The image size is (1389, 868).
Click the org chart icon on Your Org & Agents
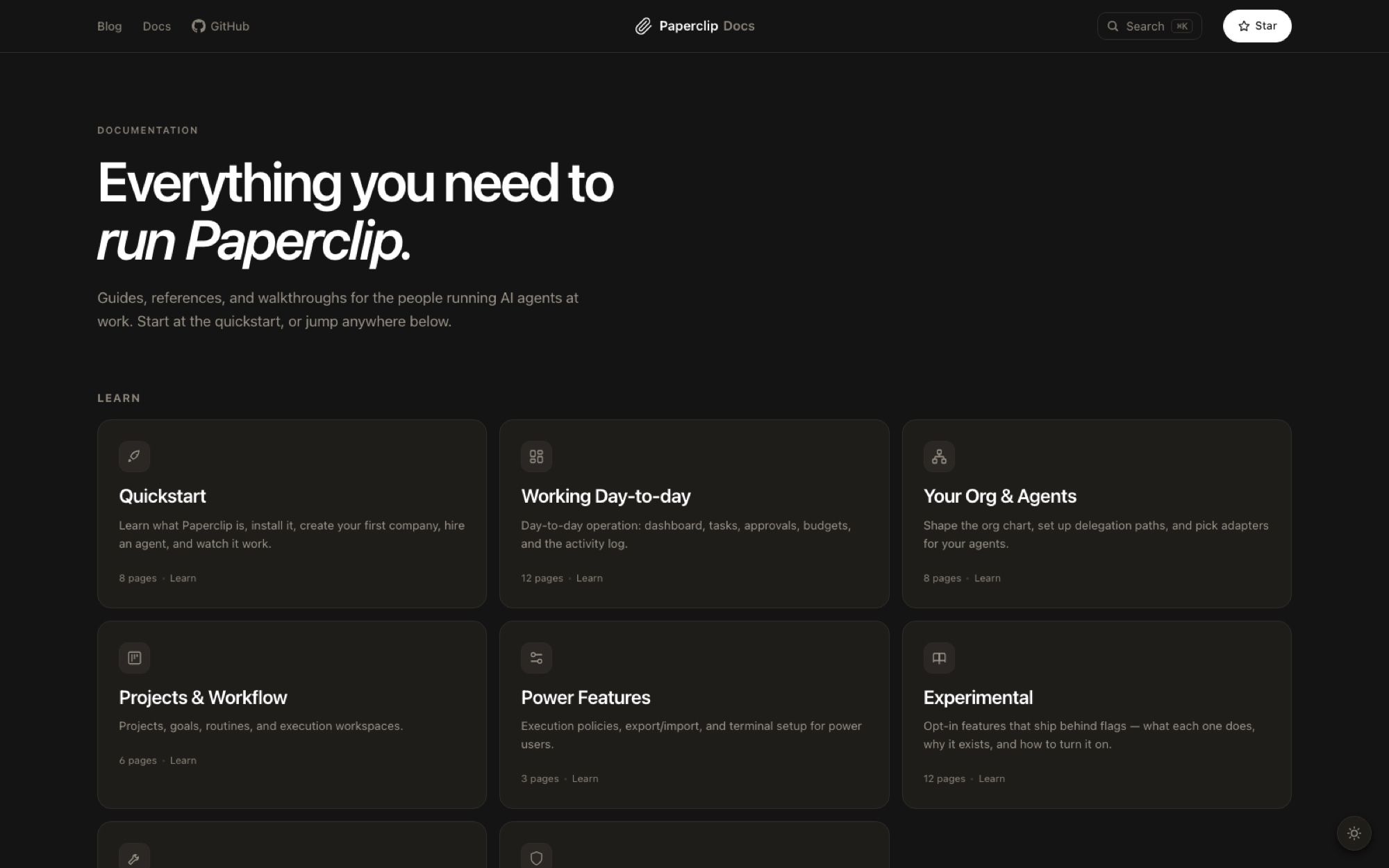(x=939, y=456)
